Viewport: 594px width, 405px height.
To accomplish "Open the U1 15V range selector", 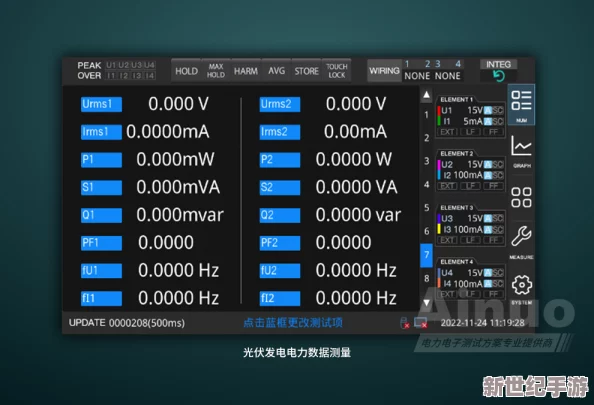I will (x=475, y=111).
